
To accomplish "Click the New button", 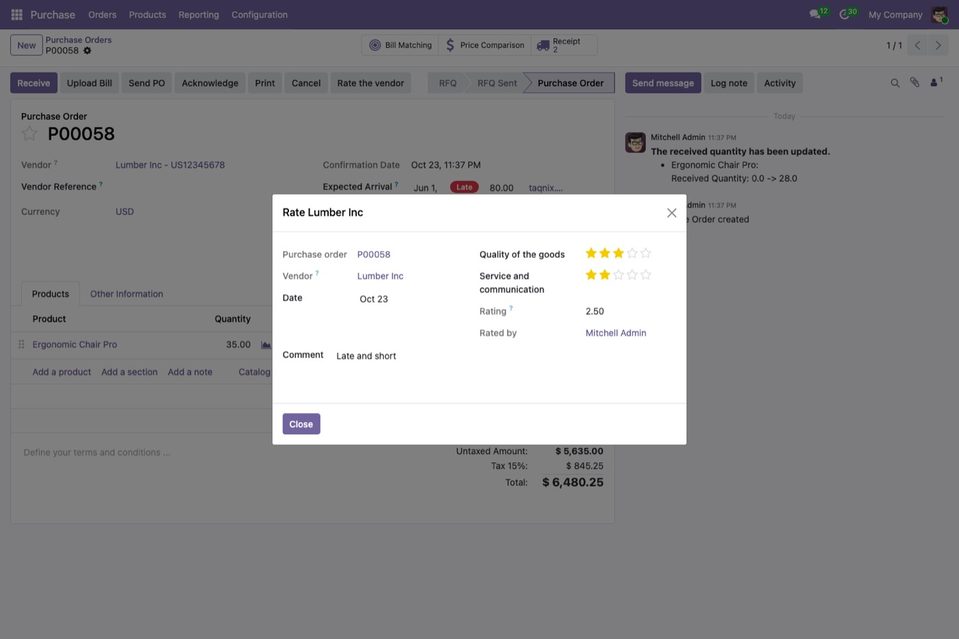I will click(26, 45).
